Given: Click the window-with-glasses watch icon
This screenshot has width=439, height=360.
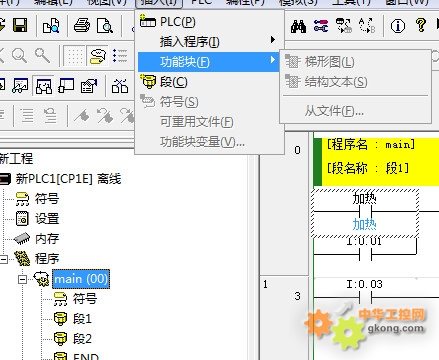Looking at the screenshot, I should (20, 86).
